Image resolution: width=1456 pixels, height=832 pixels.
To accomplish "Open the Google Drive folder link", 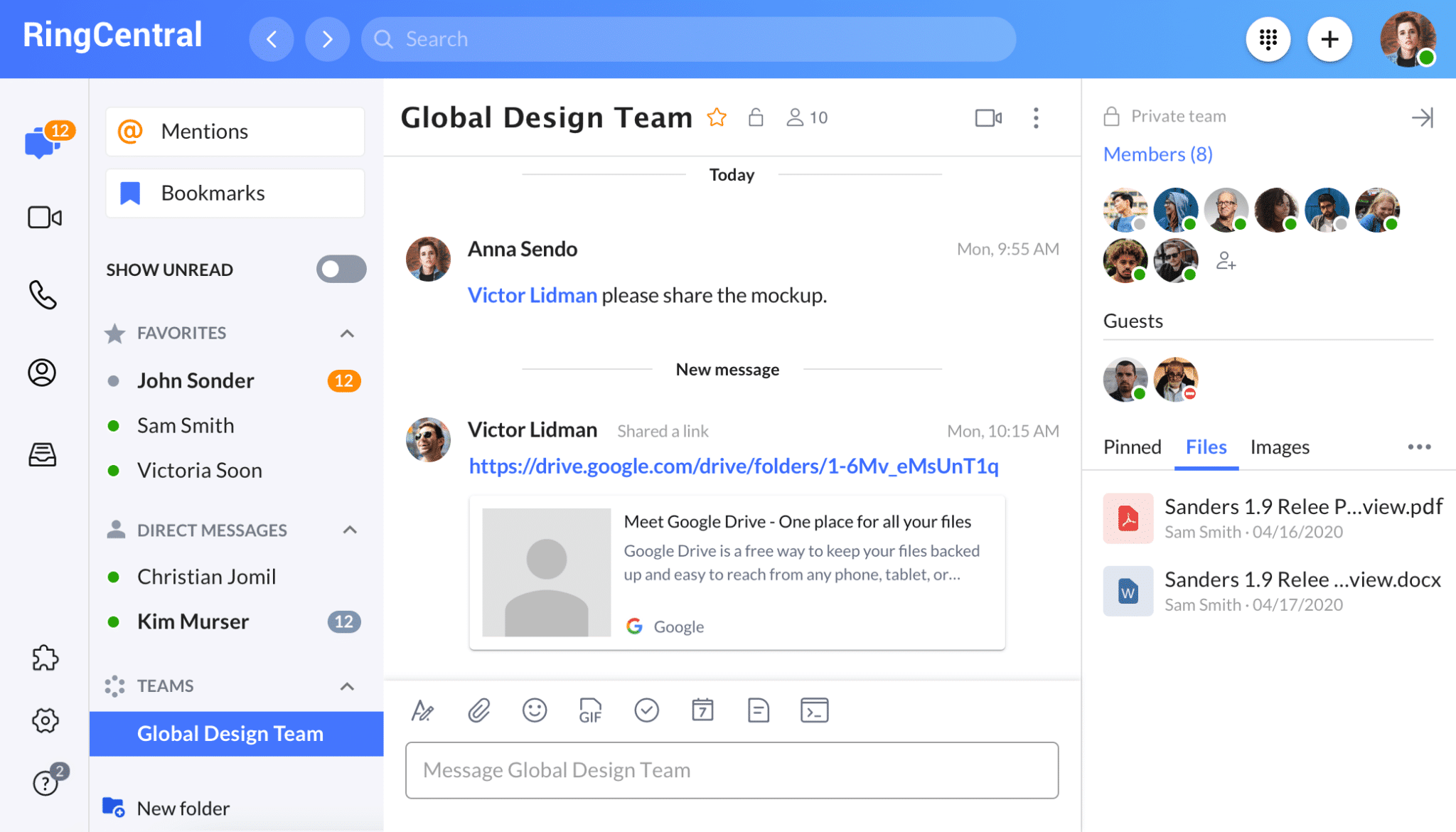I will (x=733, y=466).
